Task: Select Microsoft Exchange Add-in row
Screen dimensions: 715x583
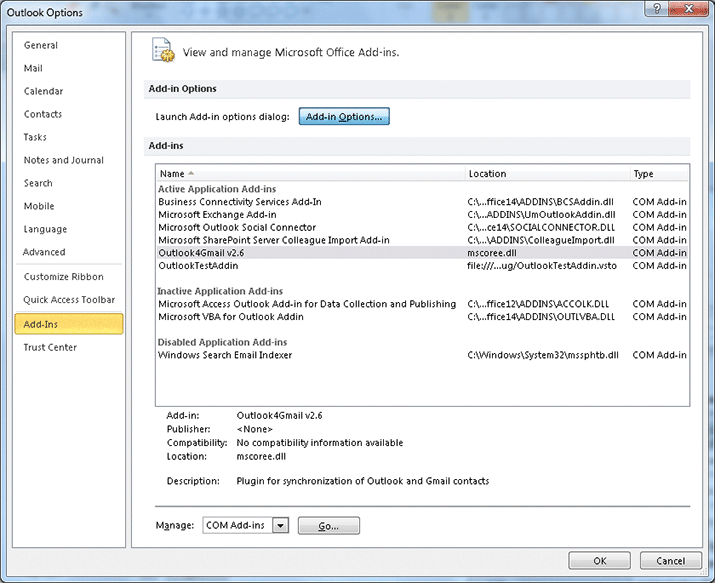Action: (422, 215)
